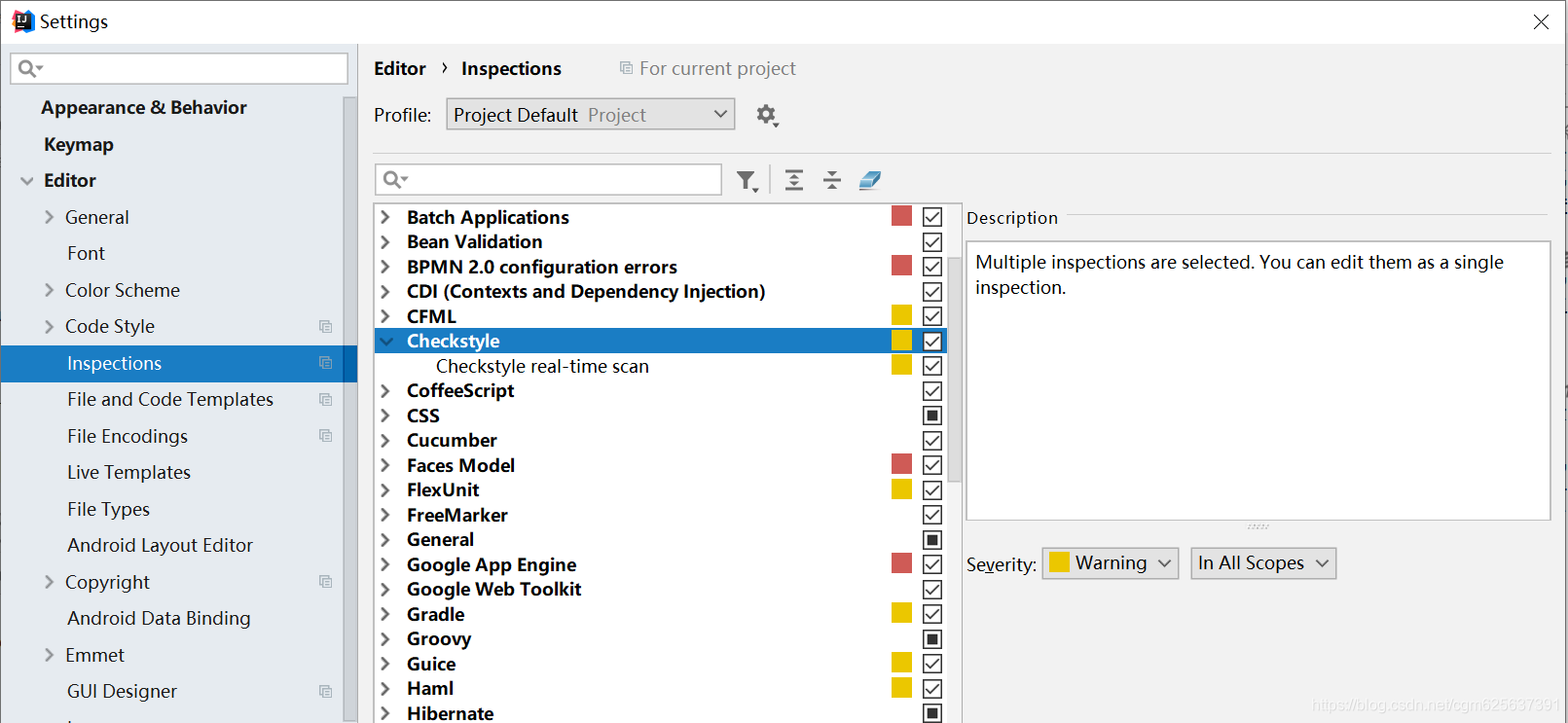The height and width of the screenshot is (723, 1568).
Task: Click the For current project icon
Action: click(626, 68)
